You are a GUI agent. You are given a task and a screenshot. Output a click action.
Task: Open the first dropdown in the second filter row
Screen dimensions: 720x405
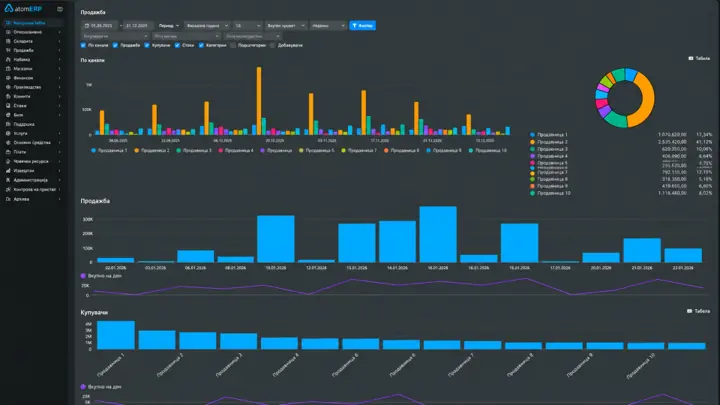[115, 36]
